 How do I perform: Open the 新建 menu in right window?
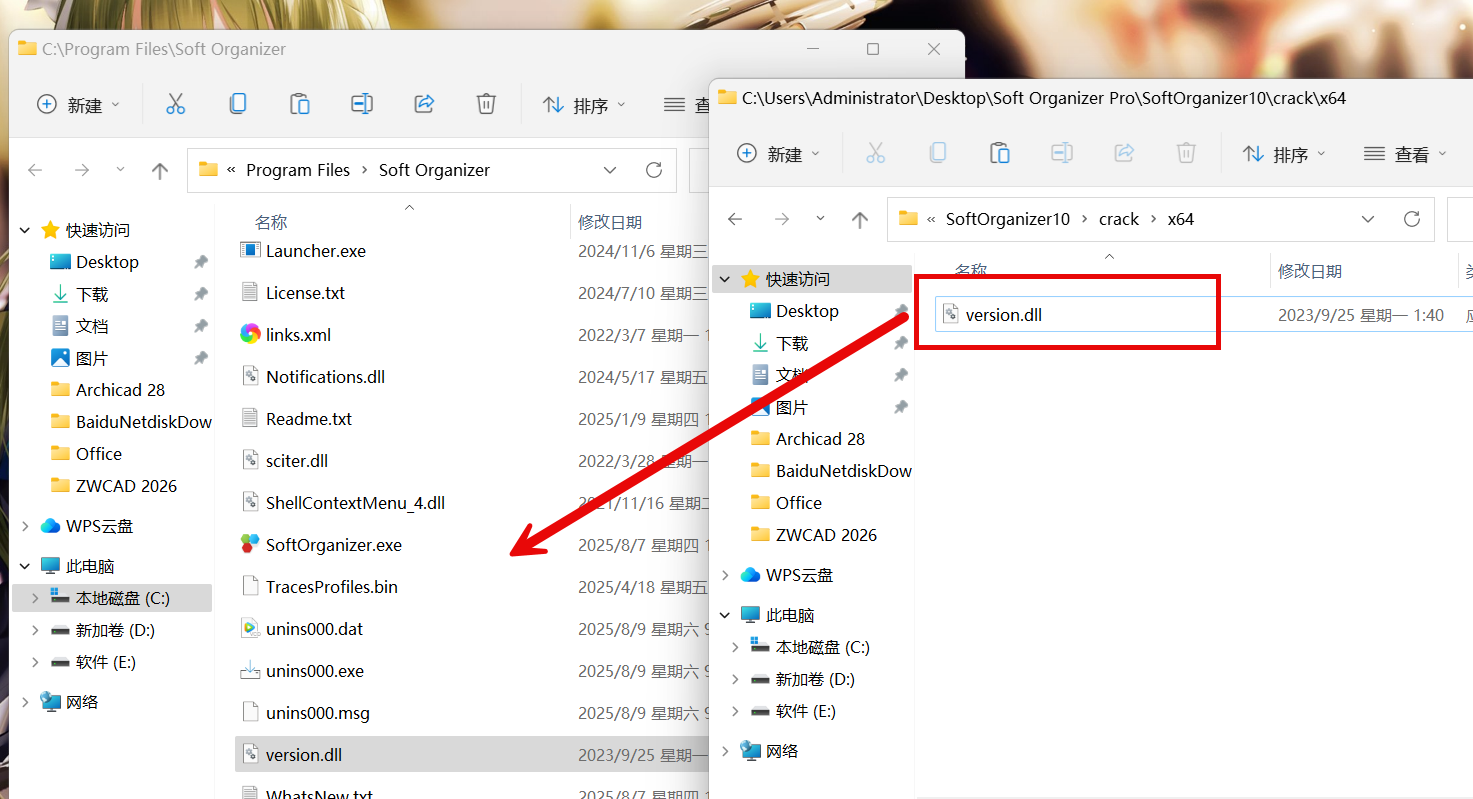(778, 154)
